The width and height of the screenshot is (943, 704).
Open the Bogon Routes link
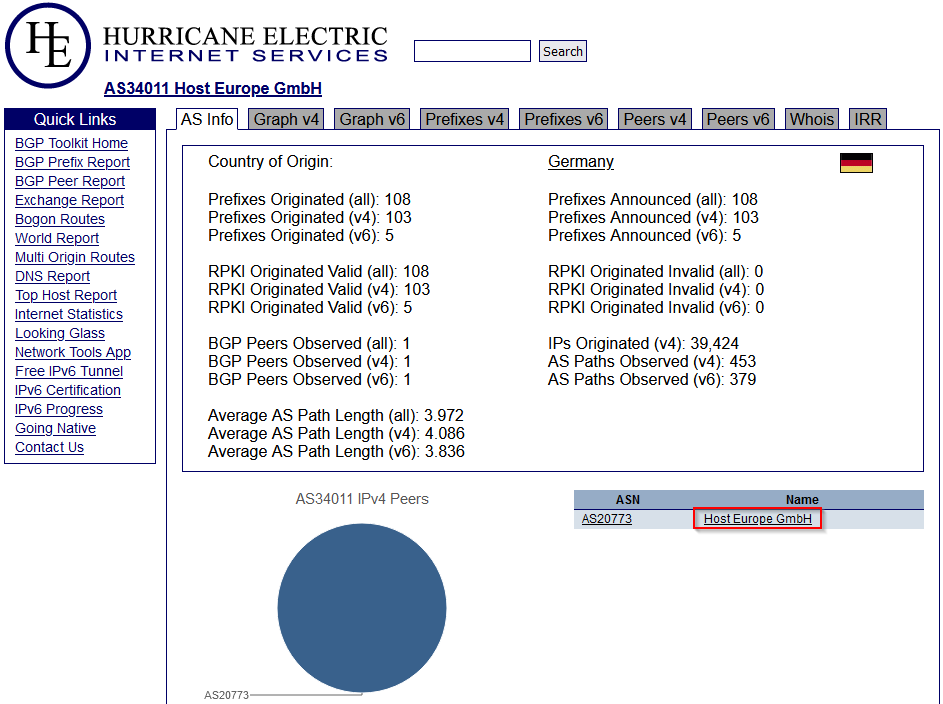click(60, 219)
